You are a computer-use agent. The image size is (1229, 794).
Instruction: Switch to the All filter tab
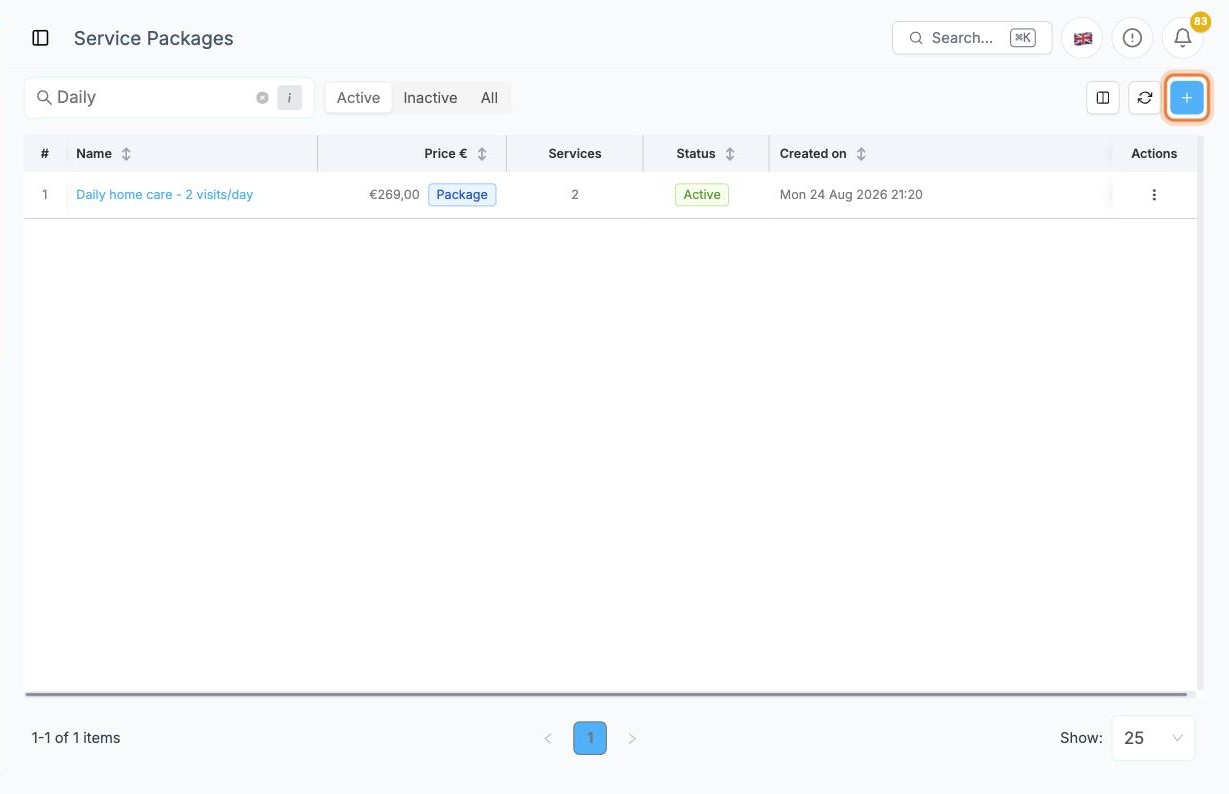point(489,98)
